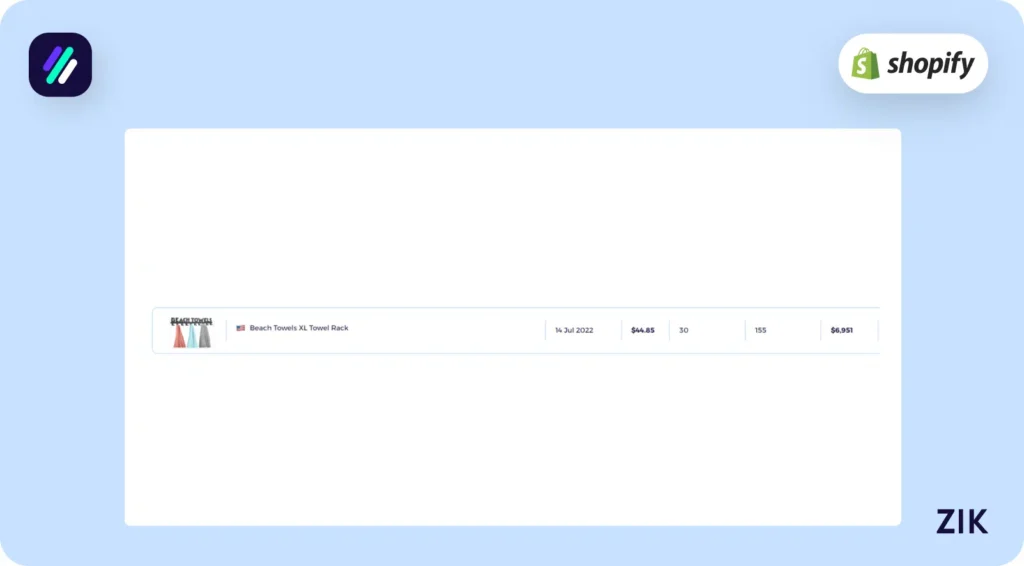
Task: Select the date 14 Jul 2022
Action: (574, 330)
